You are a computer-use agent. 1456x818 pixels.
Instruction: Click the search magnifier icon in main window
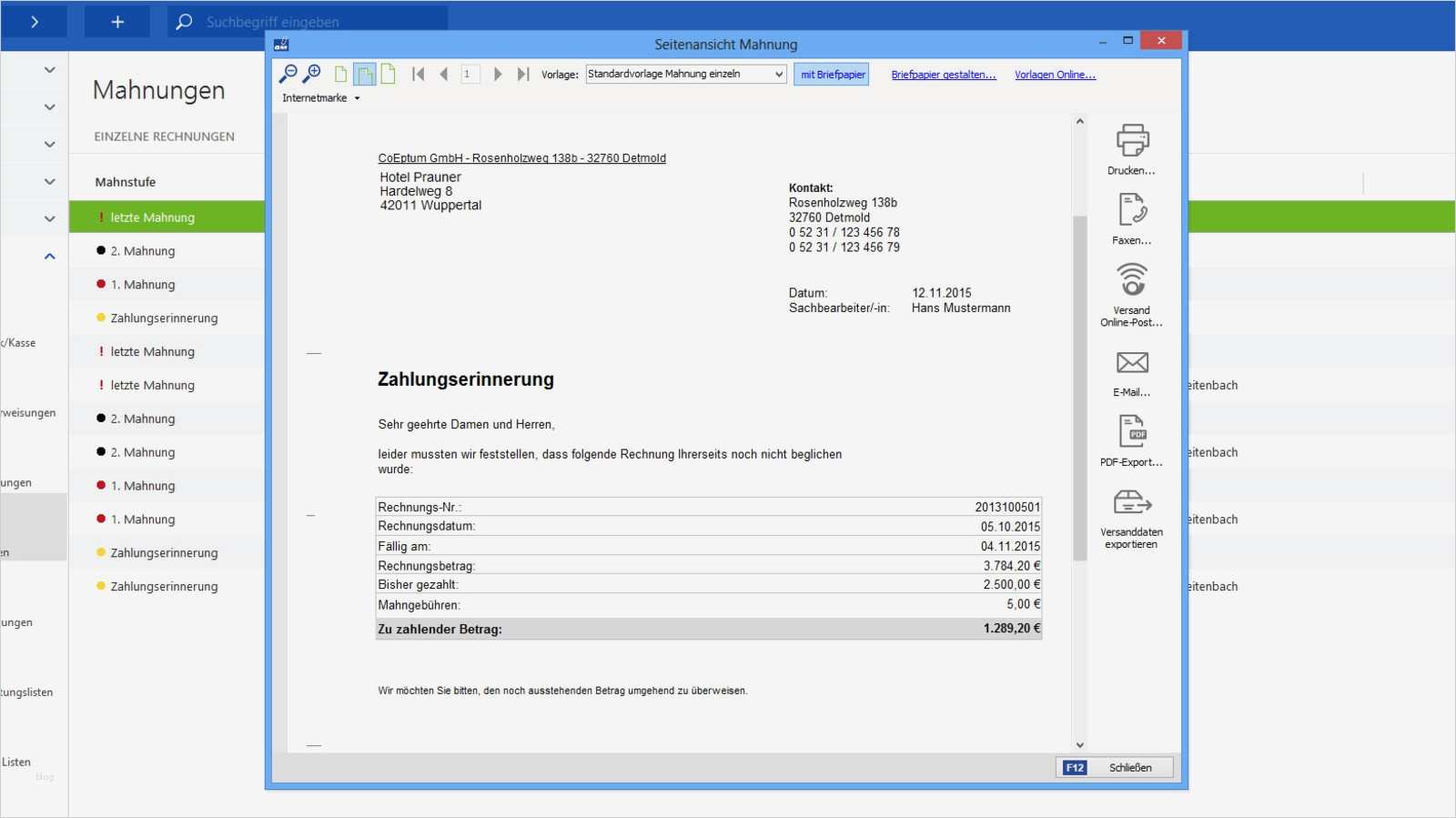pyautogui.click(x=184, y=22)
